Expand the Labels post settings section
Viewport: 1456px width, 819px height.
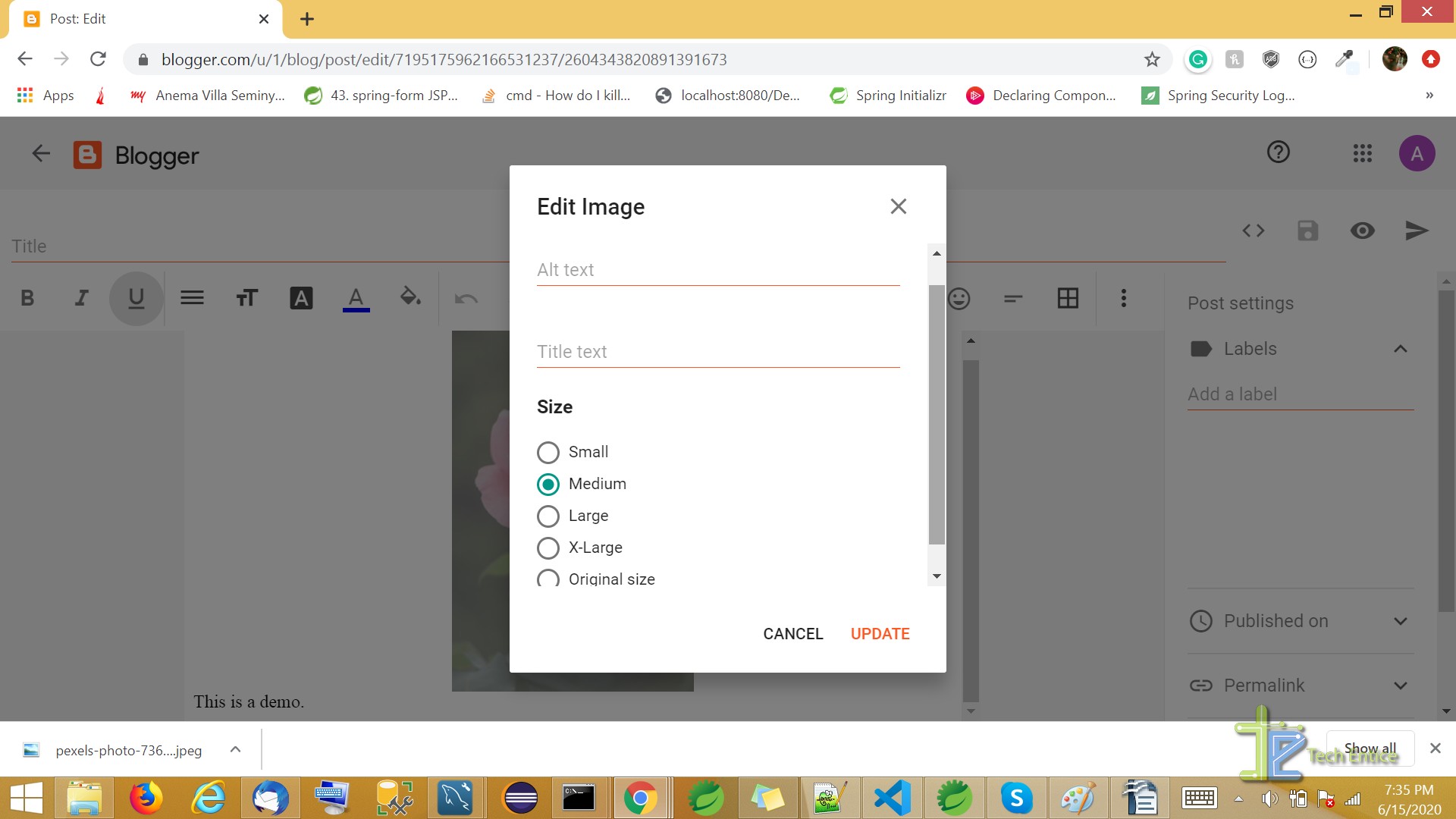pyautogui.click(x=1399, y=347)
